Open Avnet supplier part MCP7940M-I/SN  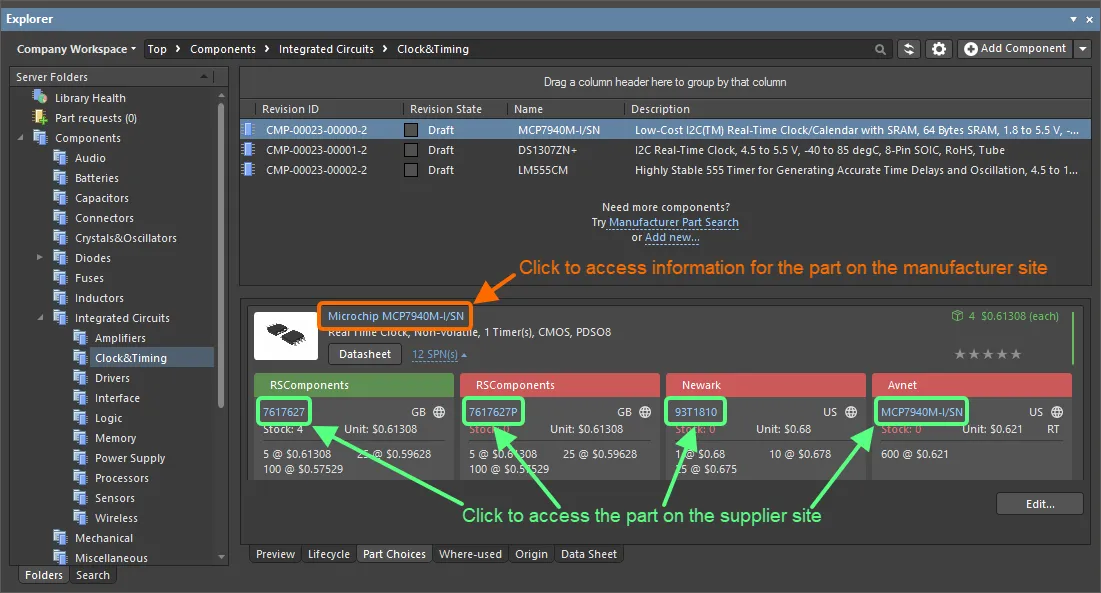pyautogui.click(x=922, y=412)
